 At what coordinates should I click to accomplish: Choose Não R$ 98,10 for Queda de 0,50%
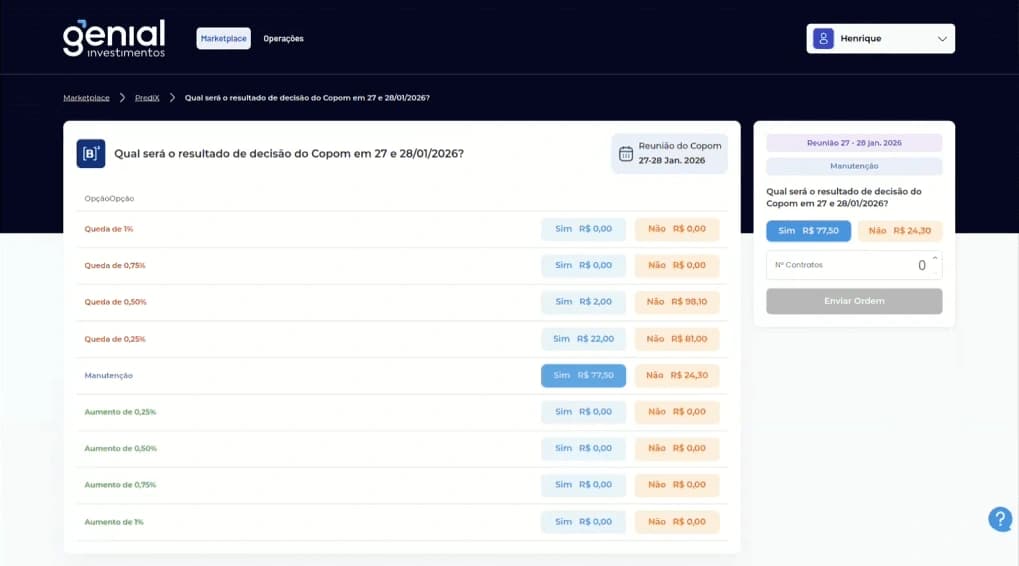tap(677, 302)
